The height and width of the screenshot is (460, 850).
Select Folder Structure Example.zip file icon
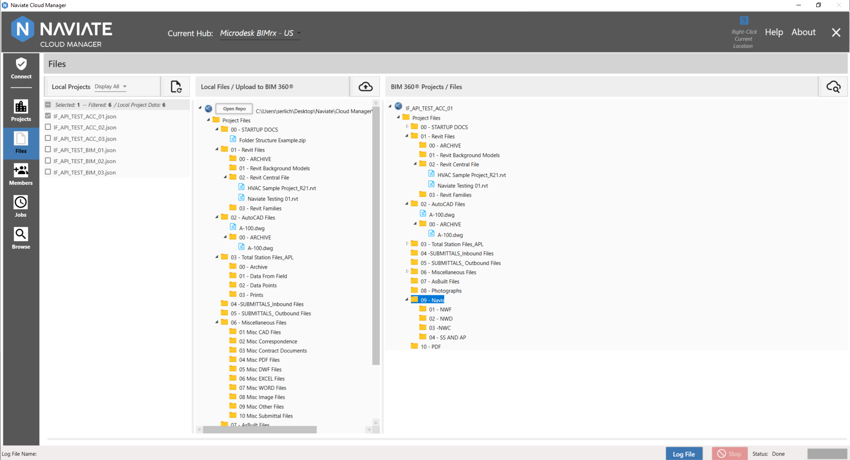[x=233, y=139]
